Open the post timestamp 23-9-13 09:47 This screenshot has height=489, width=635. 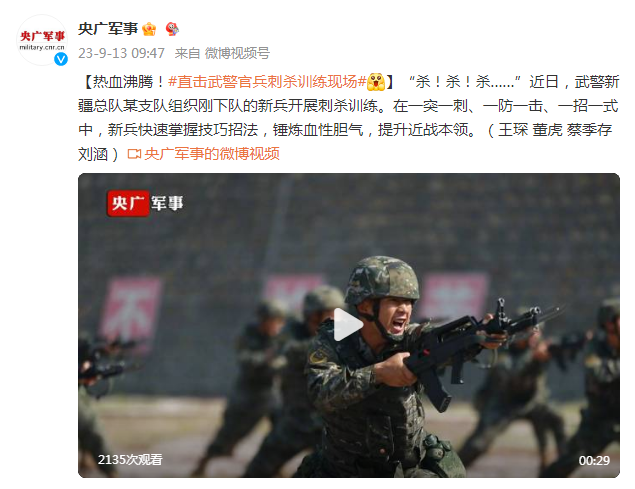[121, 53]
